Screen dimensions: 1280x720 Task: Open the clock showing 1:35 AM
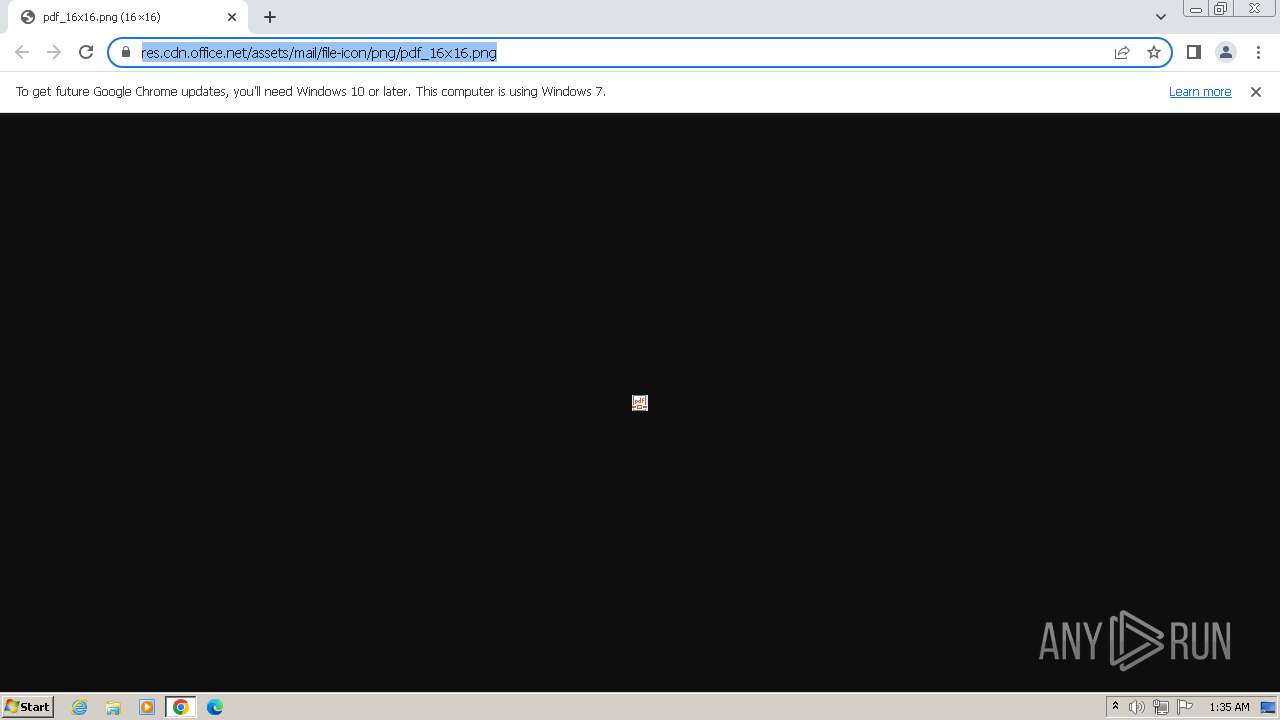(x=1229, y=707)
